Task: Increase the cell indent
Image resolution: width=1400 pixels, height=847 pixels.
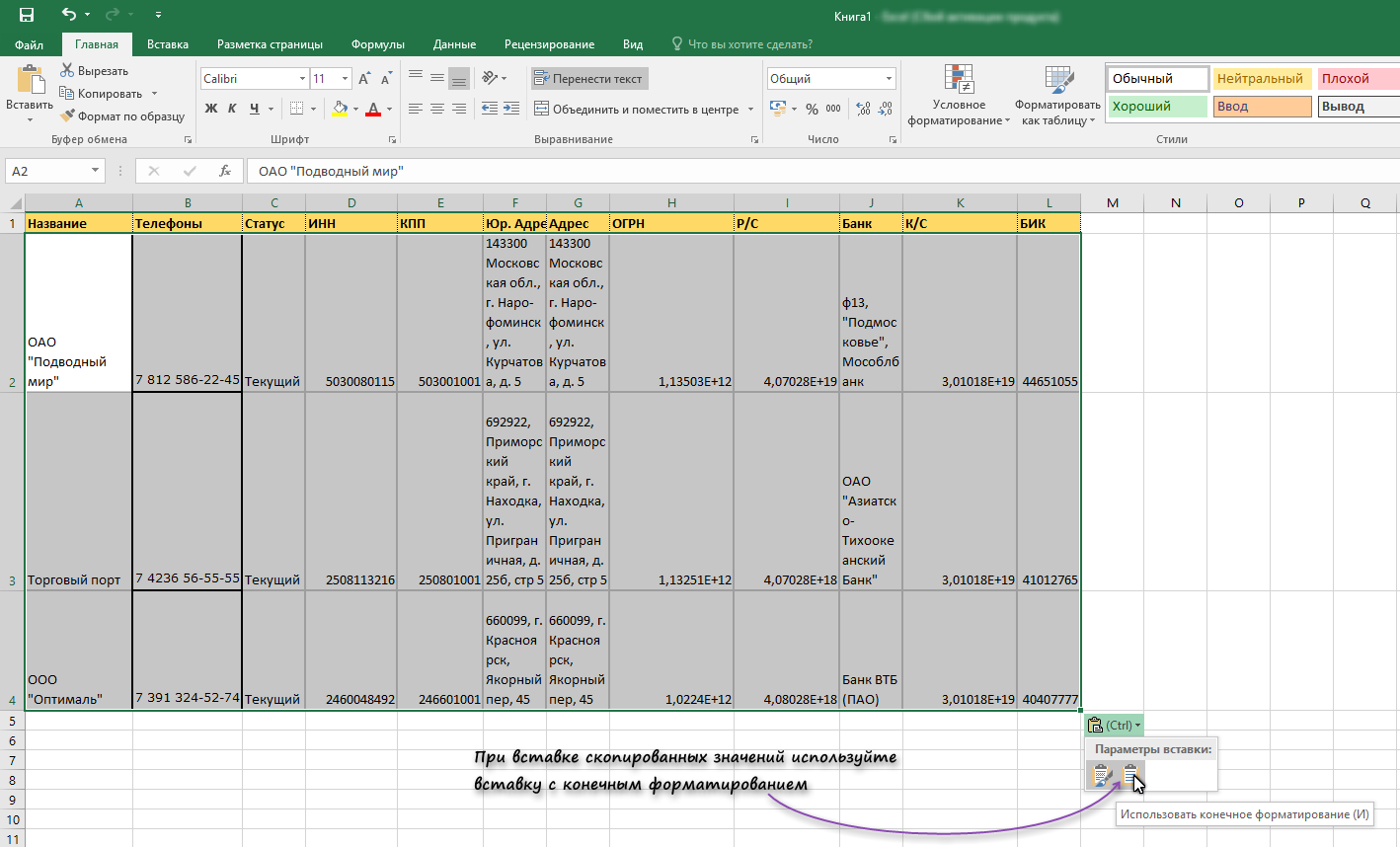Action: pyautogui.click(x=511, y=109)
